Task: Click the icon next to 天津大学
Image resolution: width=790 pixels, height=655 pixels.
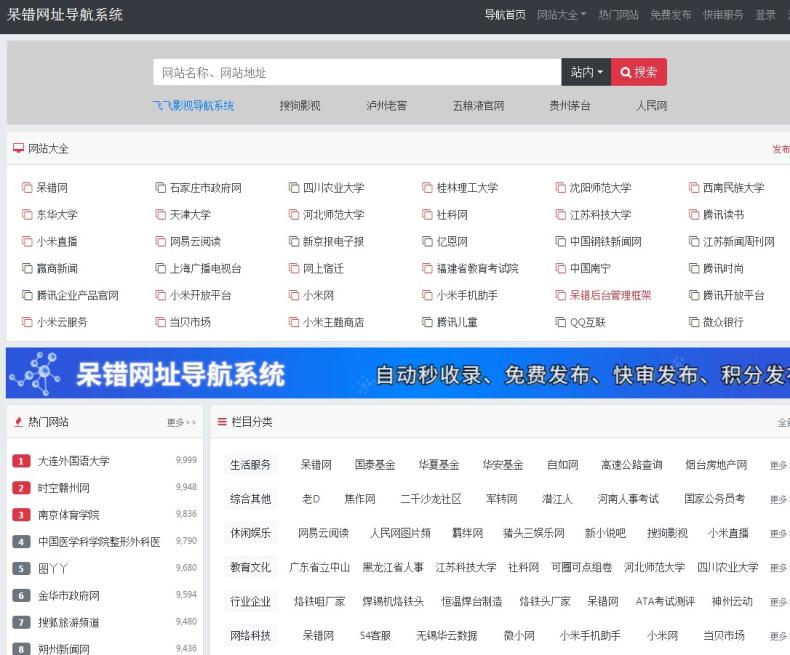Action: coord(160,215)
